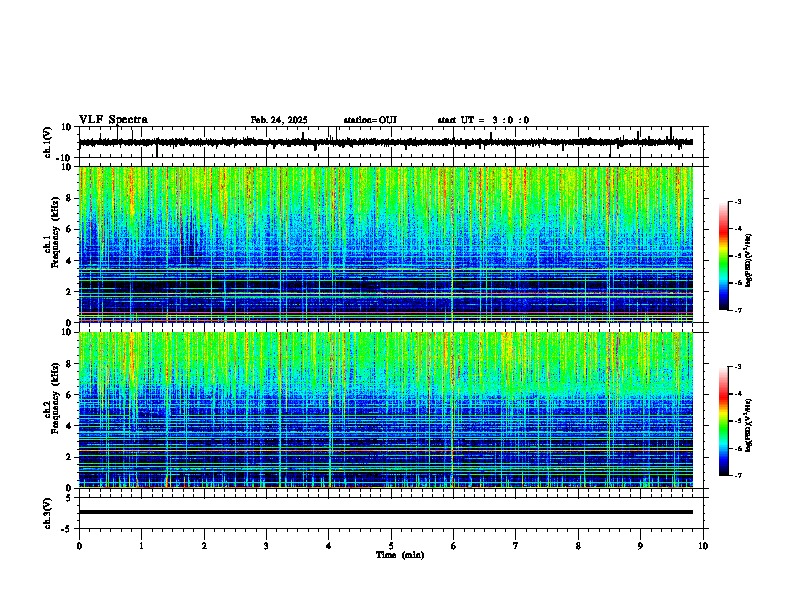
Task: Click the "start UT = 3 : 0 : 0" text
Action: pyautogui.click(x=483, y=120)
